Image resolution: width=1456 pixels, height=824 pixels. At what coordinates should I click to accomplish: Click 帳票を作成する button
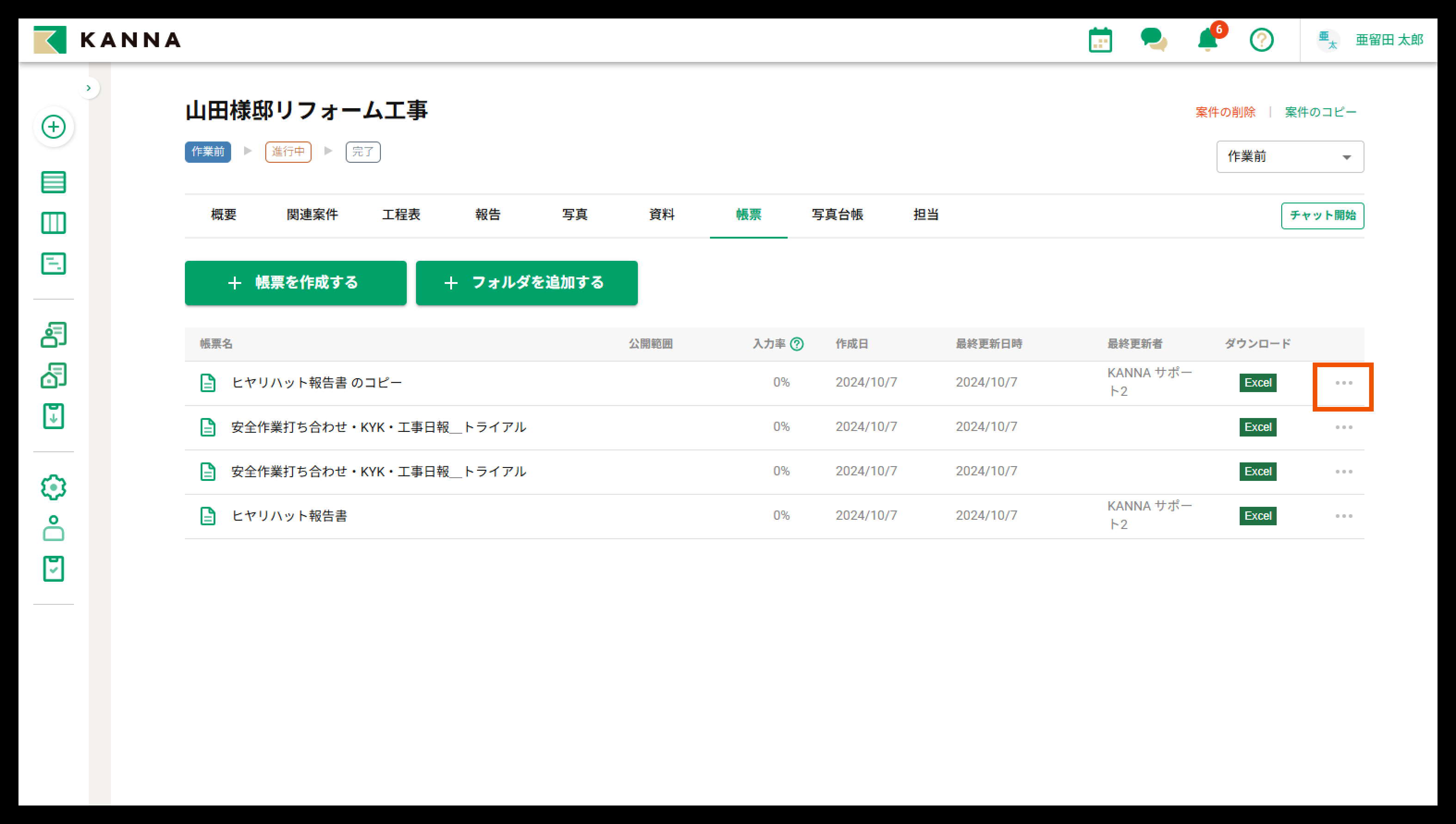coord(295,283)
